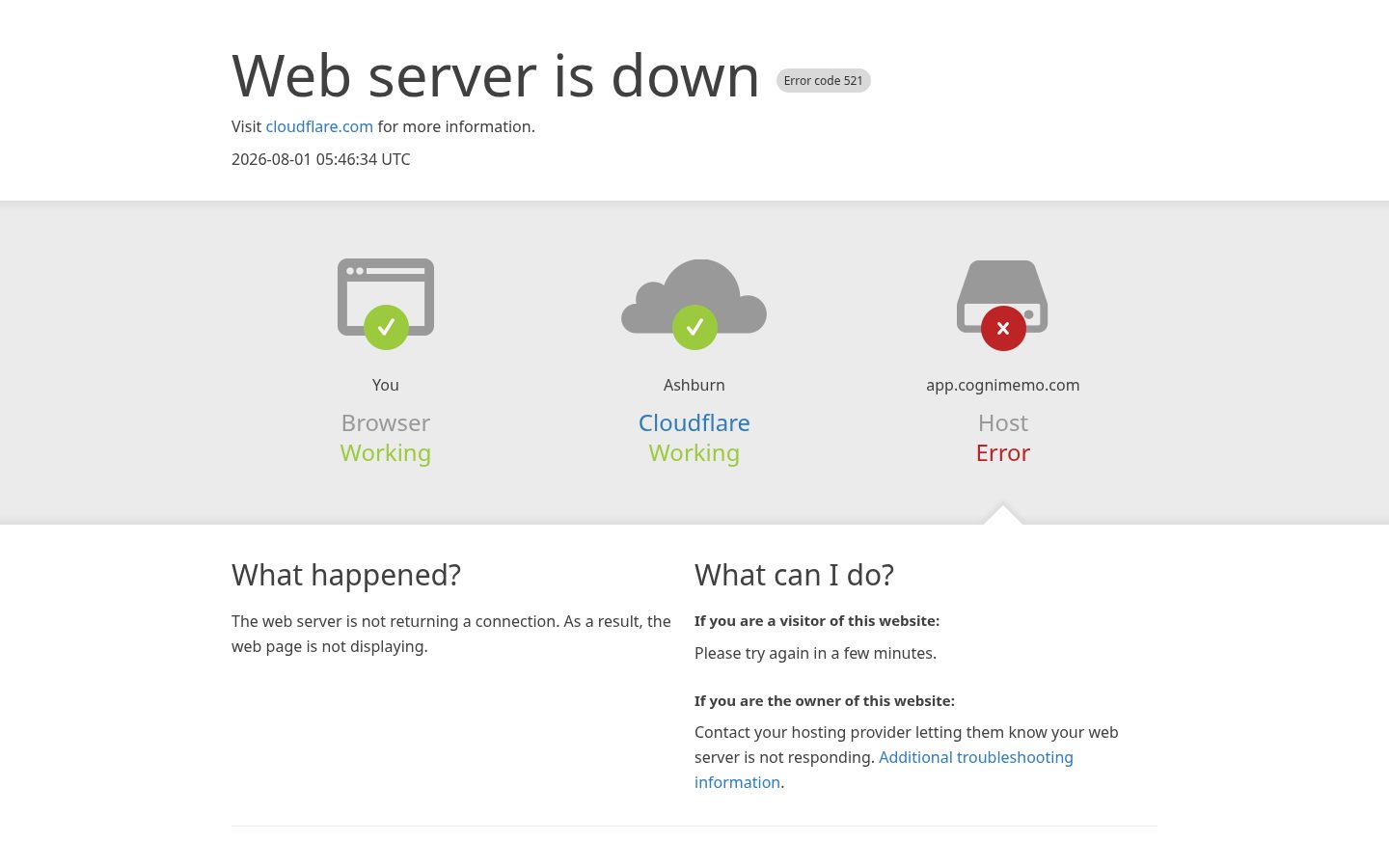
Task: Click the Browser label text
Action: tap(386, 422)
